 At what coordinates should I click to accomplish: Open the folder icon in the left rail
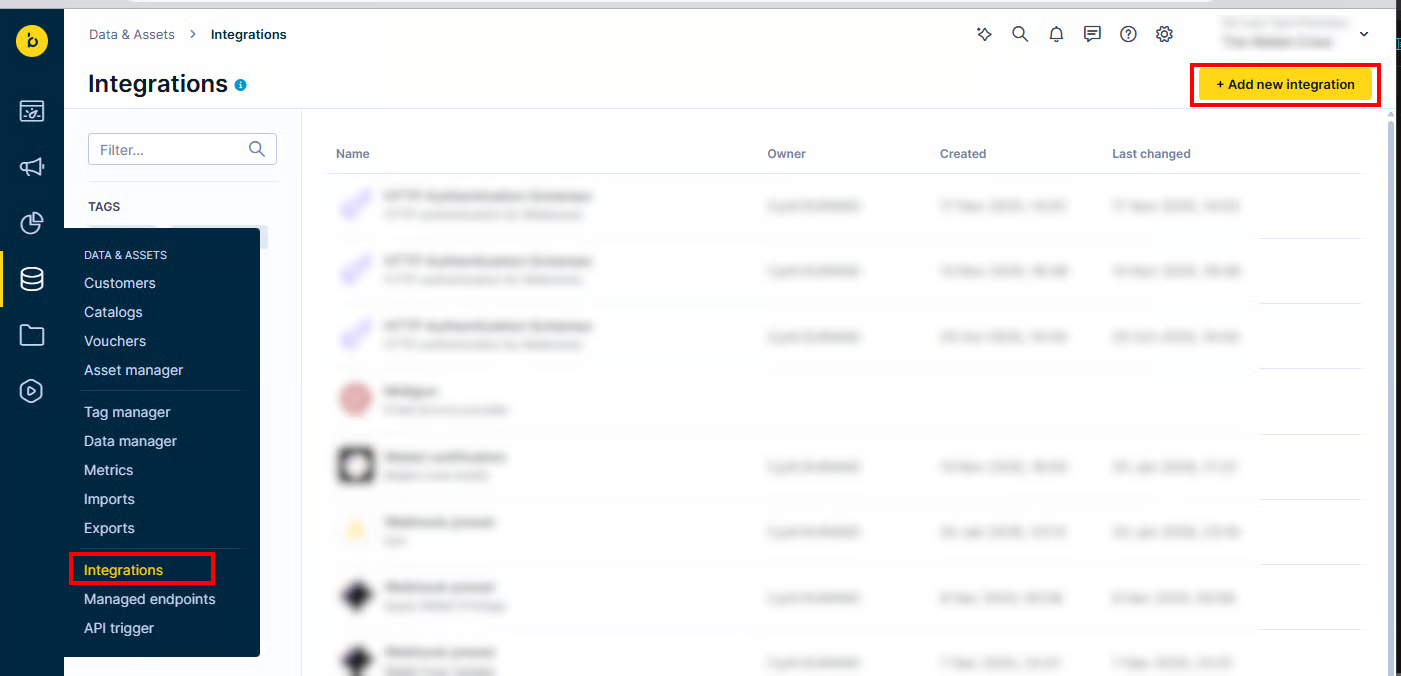coord(31,335)
